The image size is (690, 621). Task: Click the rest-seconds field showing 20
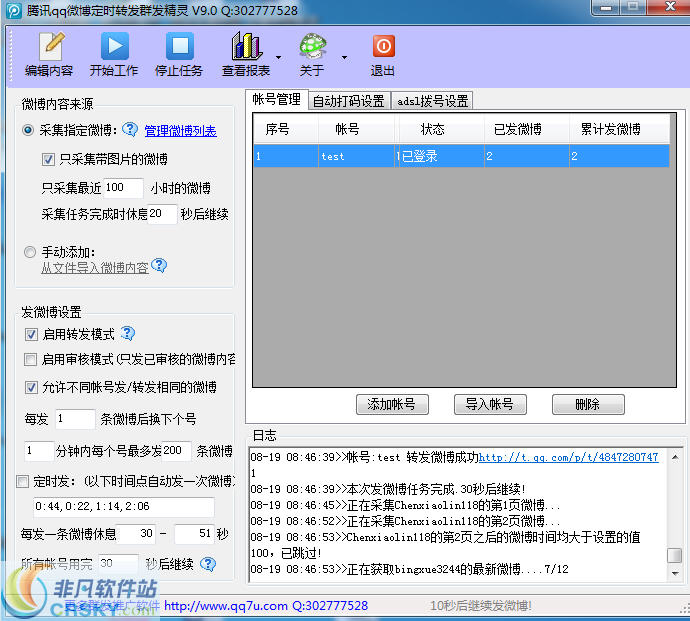coord(161,213)
